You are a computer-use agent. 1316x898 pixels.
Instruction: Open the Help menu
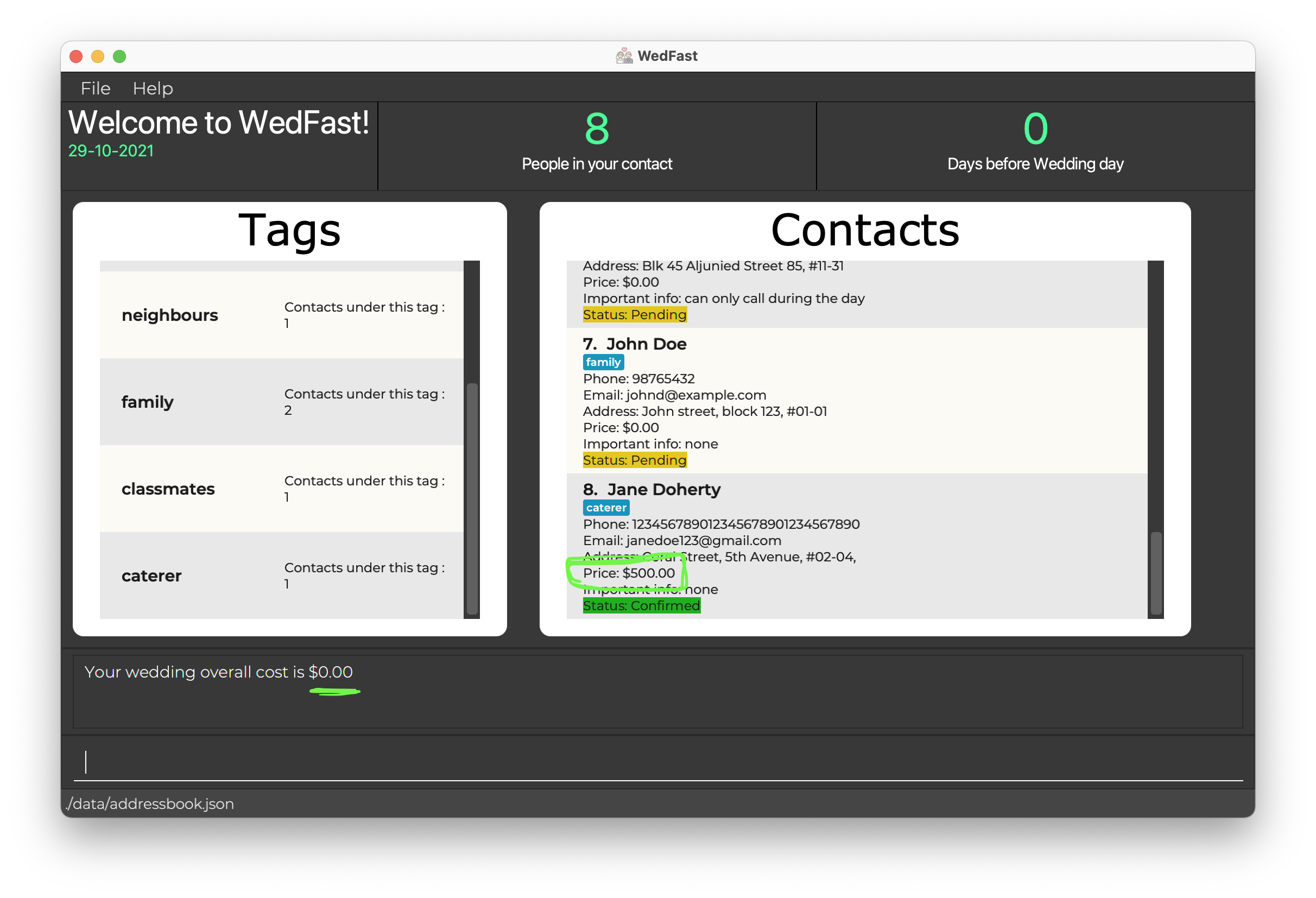coord(153,88)
